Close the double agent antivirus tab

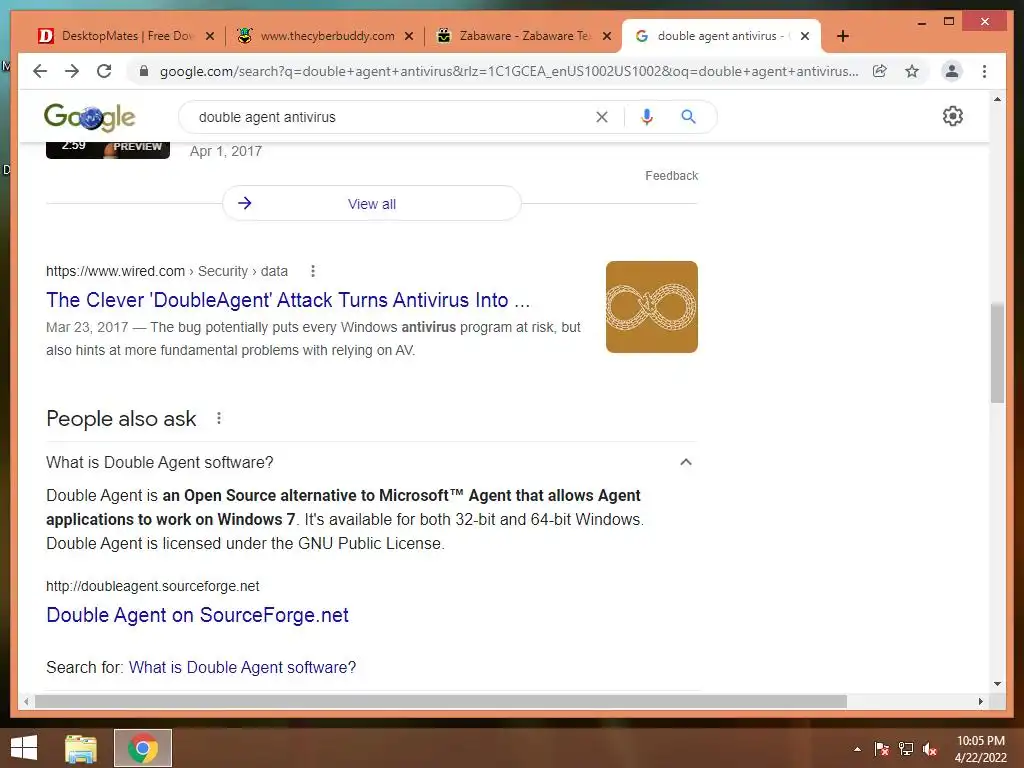coord(805,36)
